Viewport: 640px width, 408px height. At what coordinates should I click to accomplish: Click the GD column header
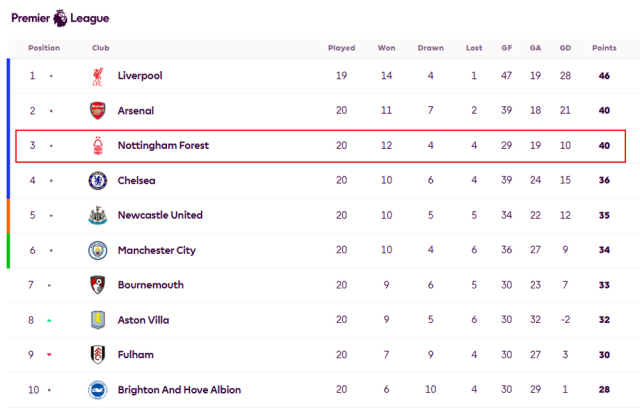(565, 48)
